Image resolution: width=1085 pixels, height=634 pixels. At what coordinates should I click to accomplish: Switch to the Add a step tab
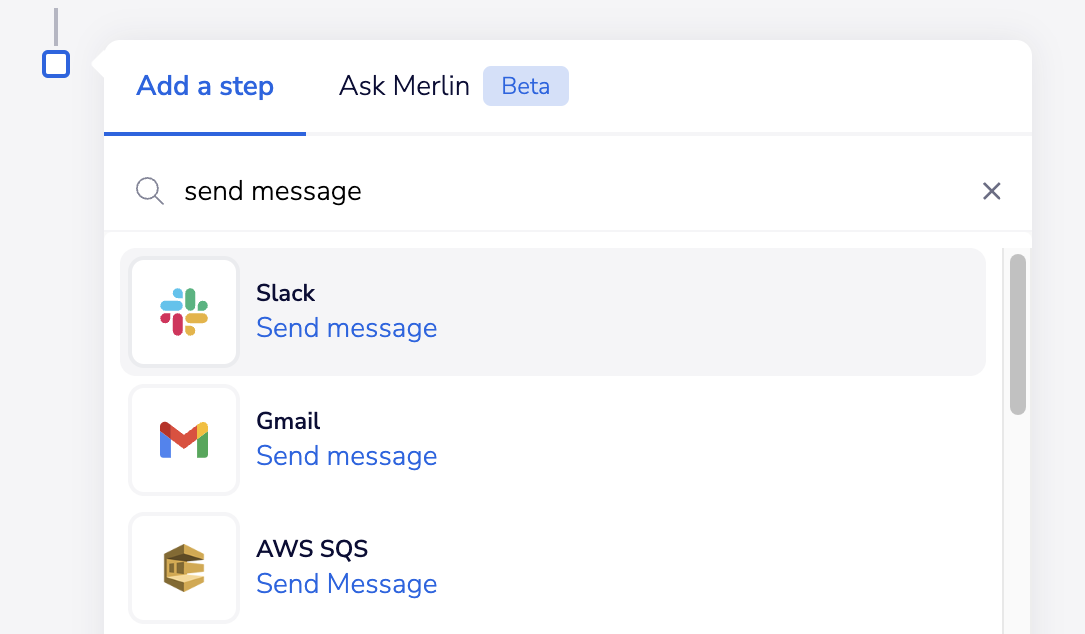[205, 86]
